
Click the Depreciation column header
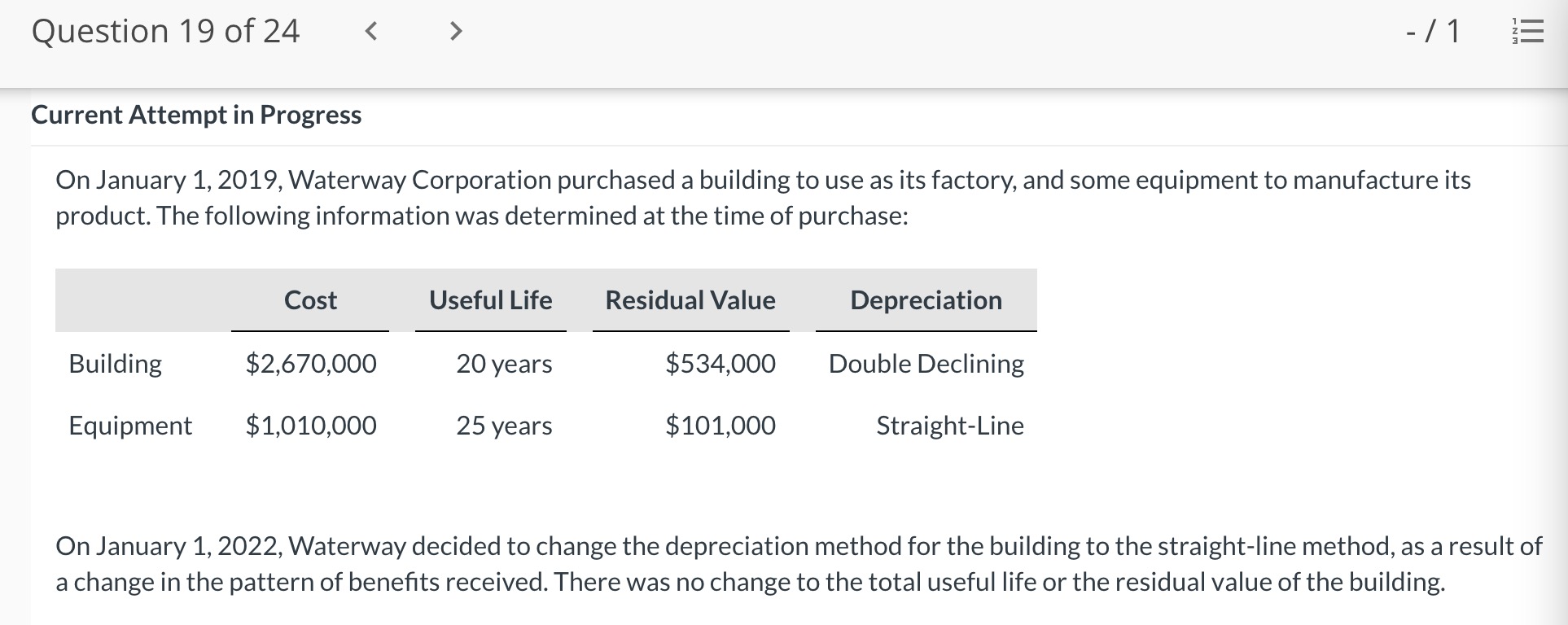[x=926, y=300]
